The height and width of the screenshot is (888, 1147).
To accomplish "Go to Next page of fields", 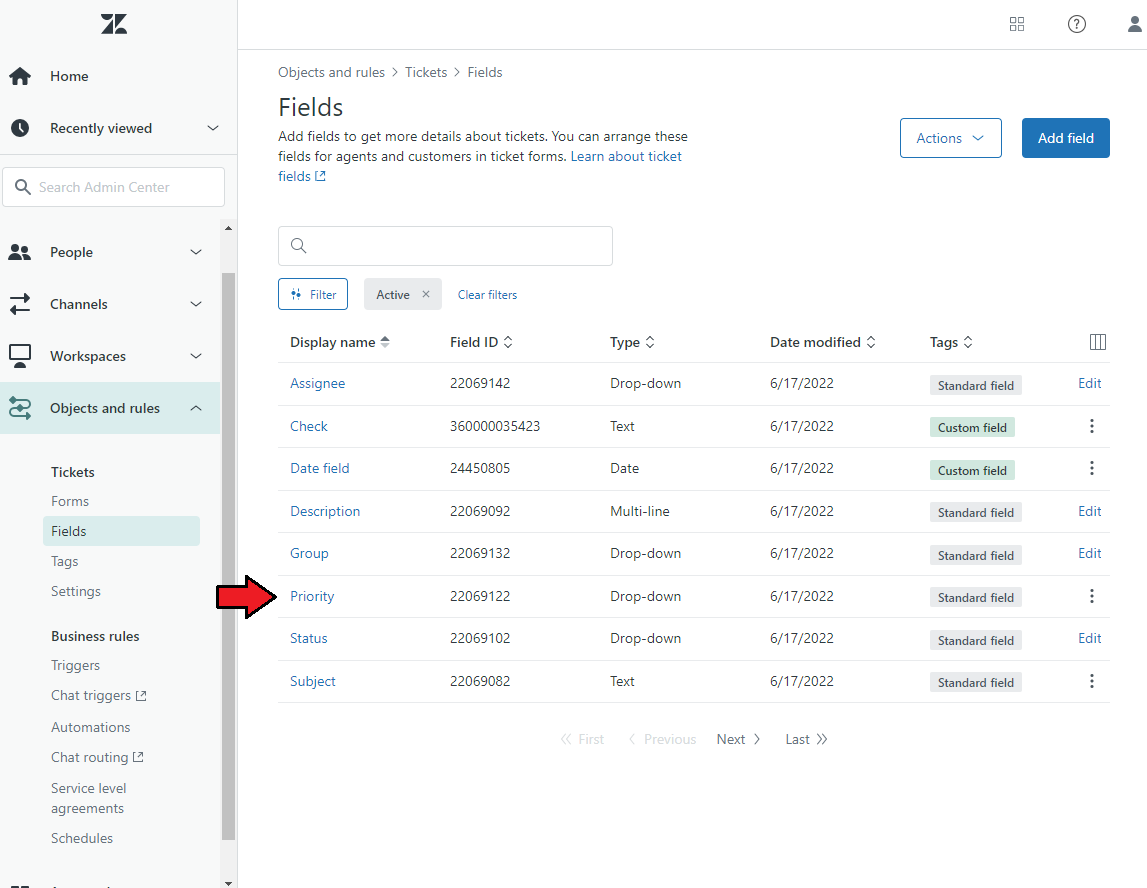I will click(738, 740).
